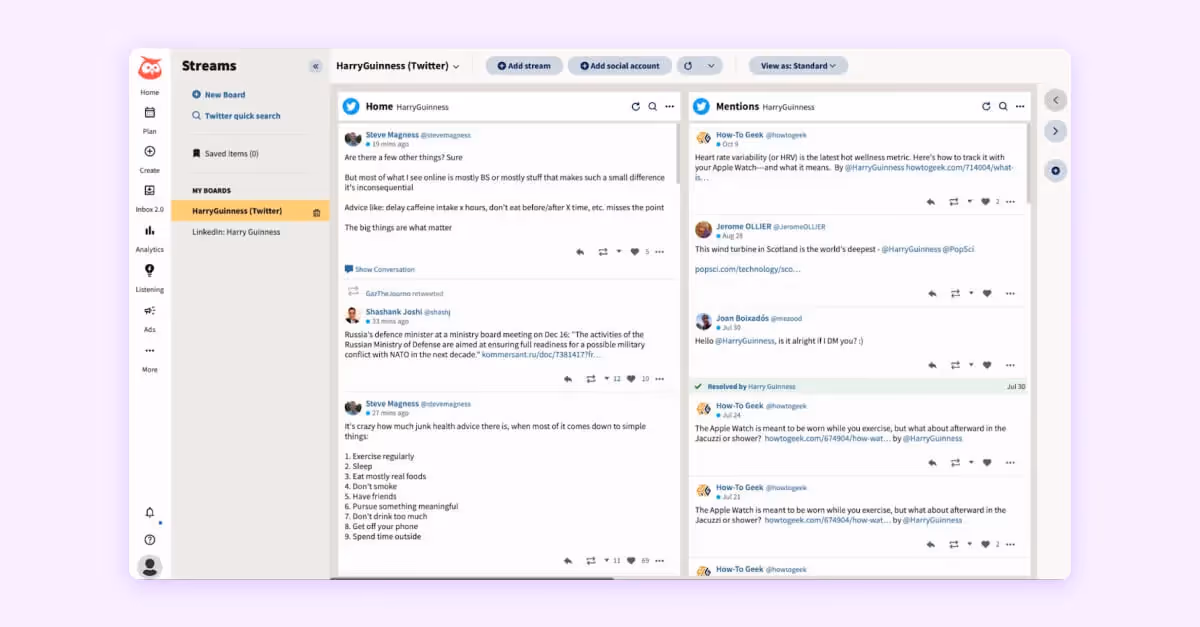Click the Home stream vertical scrollbar
This screenshot has width=1200, height=627.
pos(678,154)
